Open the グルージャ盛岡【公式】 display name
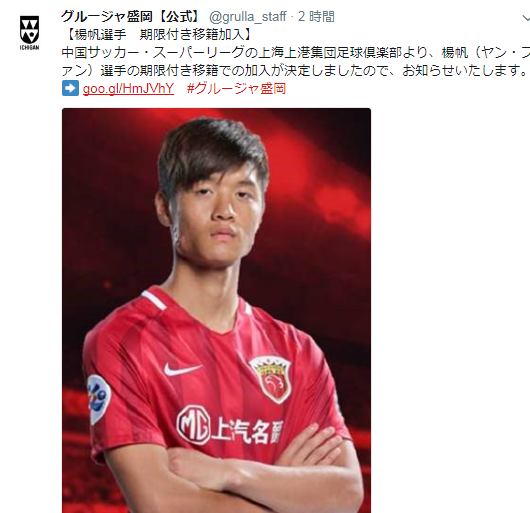Viewport: 530px width, 513px height. click(x=131, y=16)
